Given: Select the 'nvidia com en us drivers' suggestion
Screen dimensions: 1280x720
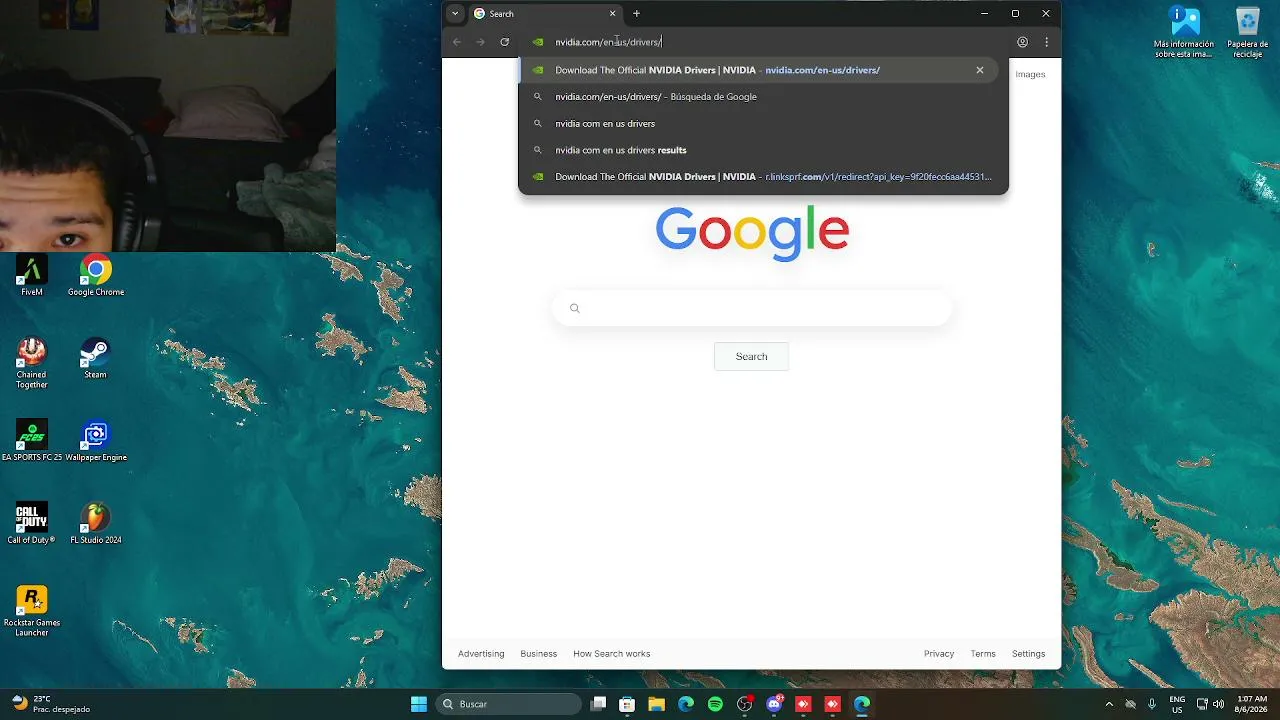Looking at the screenshot, I should (x=762, y=123).
